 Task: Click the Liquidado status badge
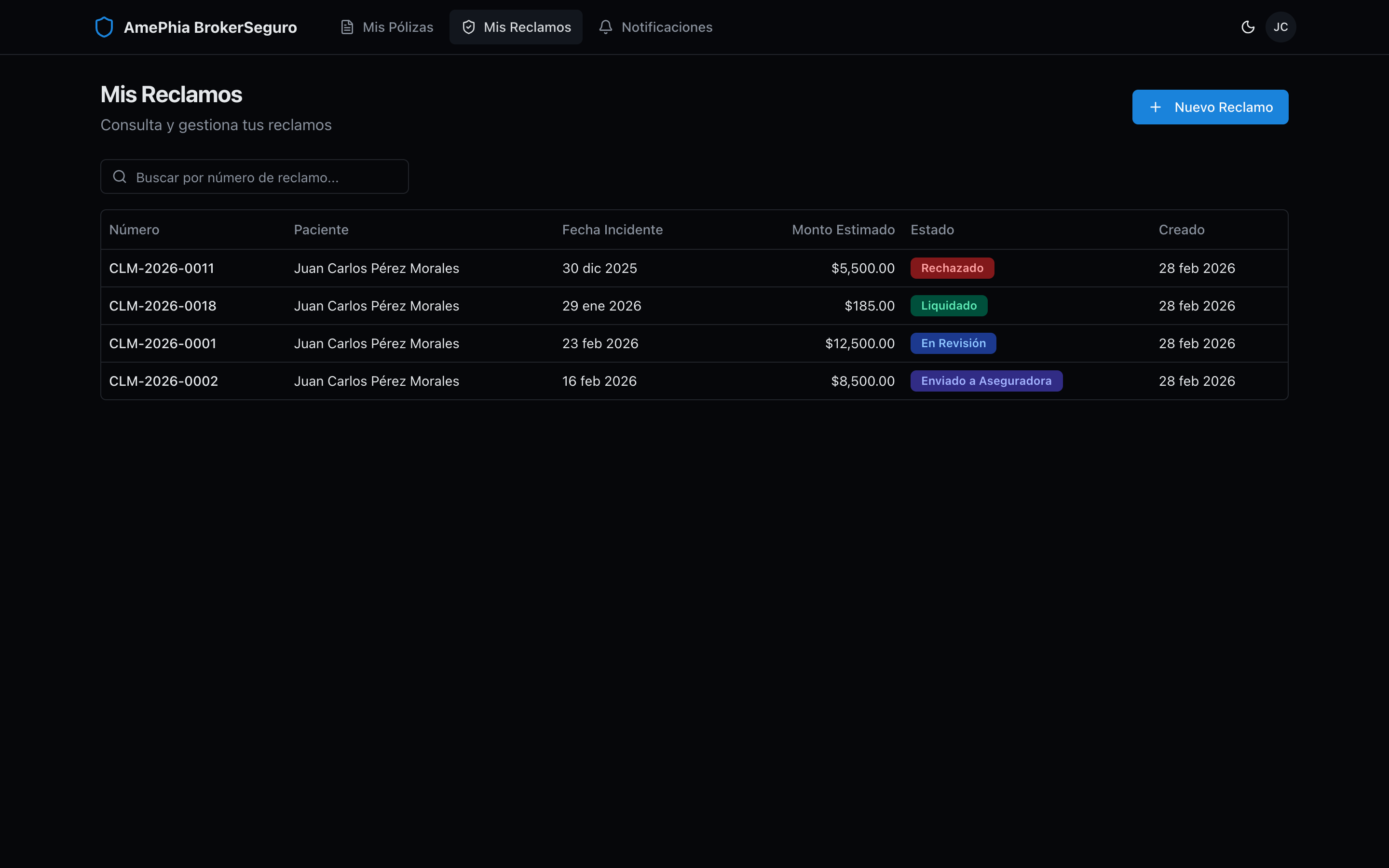click(x=949, y=306)
